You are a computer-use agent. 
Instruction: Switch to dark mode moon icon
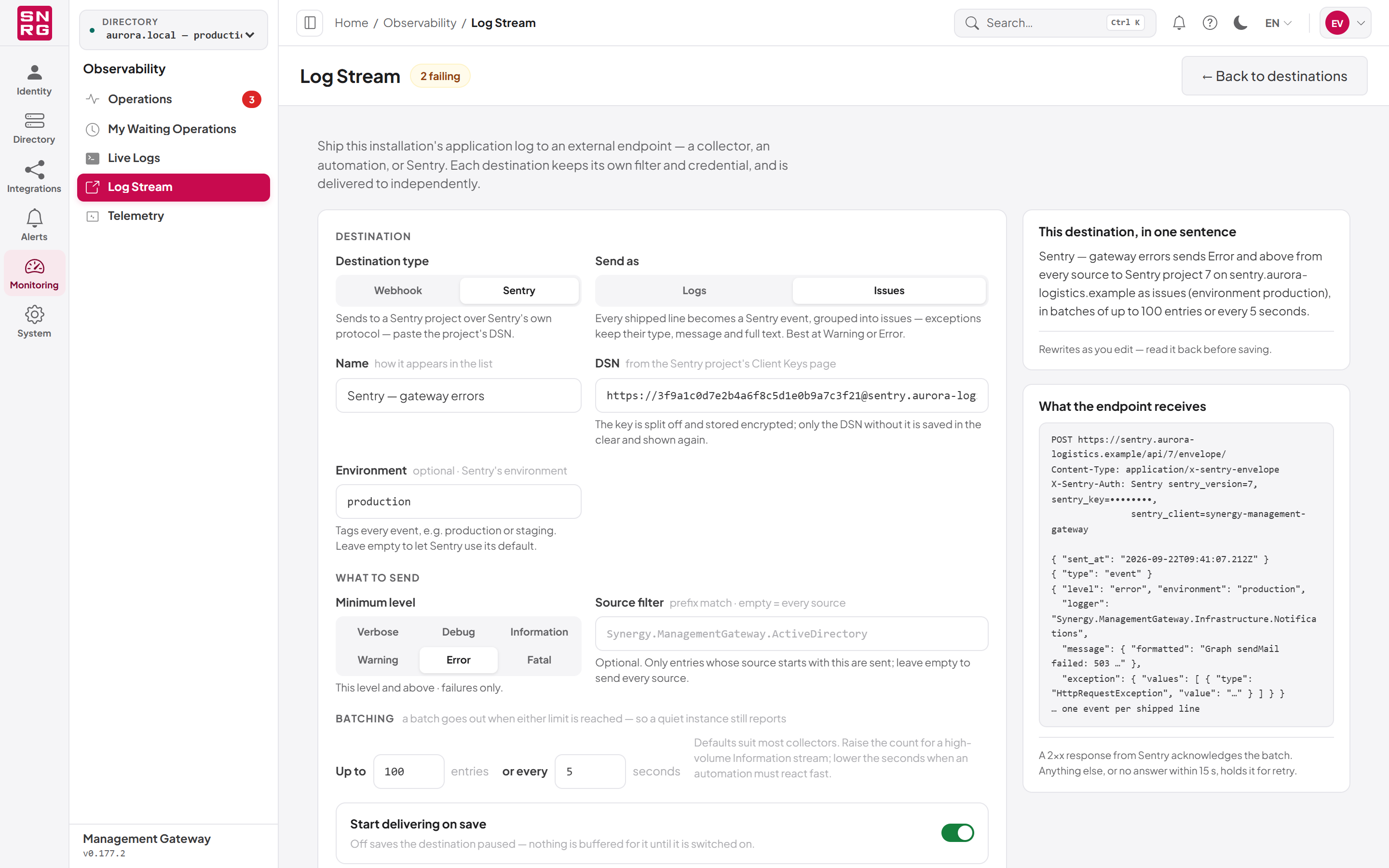(x=1240, y=23)
